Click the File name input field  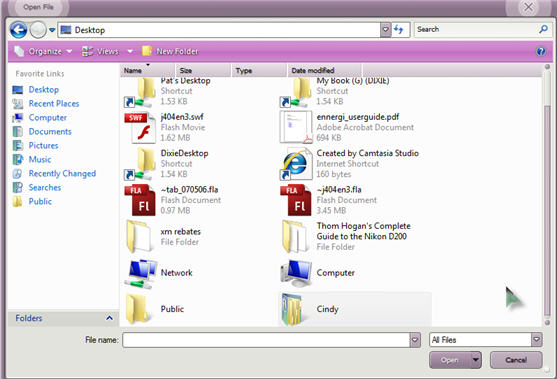pyautogui.click(x=266, y=340)
